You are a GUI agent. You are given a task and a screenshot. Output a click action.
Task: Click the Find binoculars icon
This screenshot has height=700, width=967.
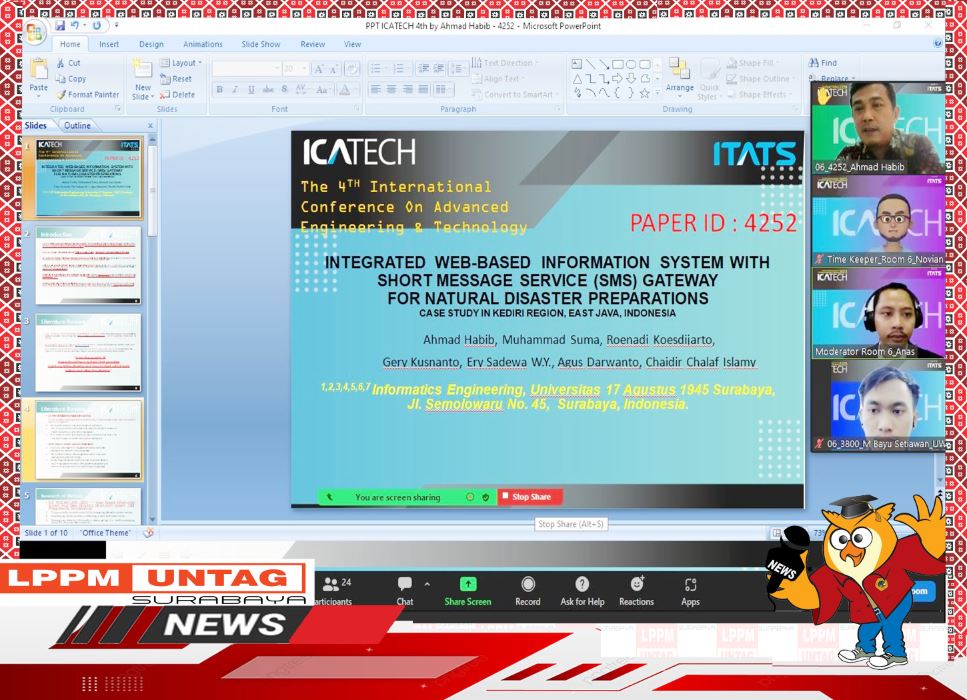(814, 63)
